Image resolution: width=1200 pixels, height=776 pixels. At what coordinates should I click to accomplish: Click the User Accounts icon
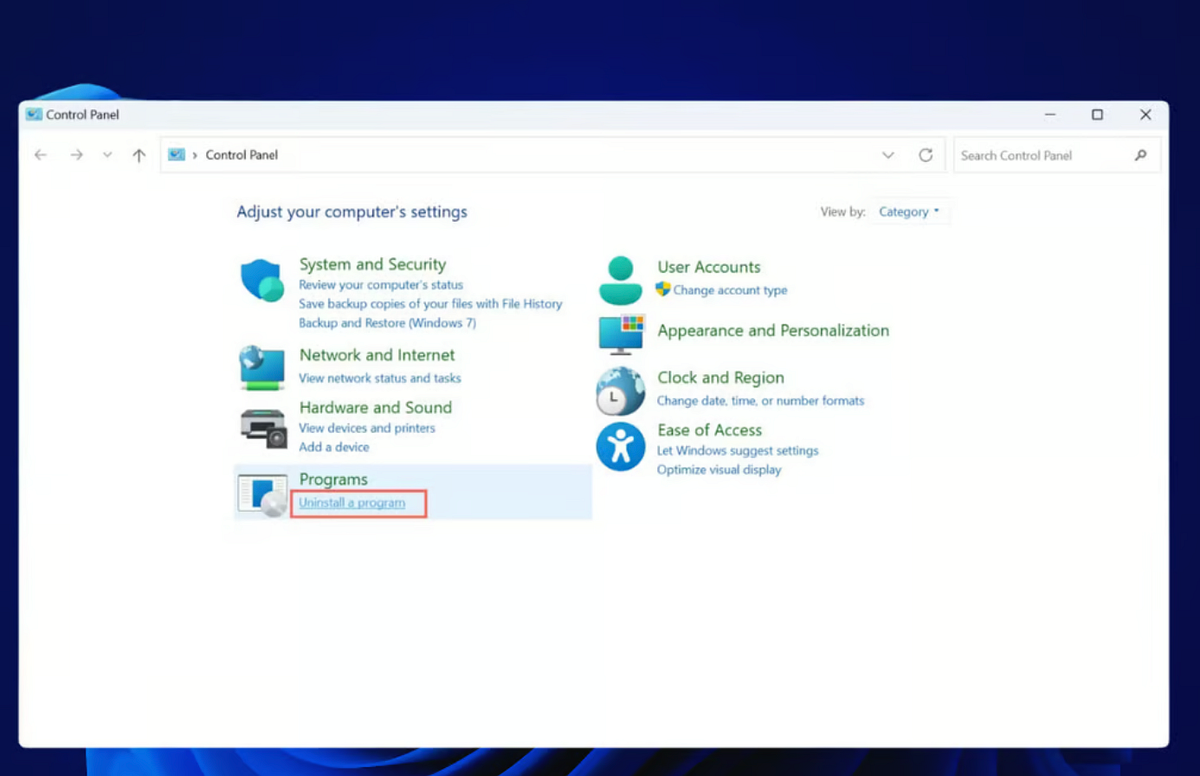click(x=620, y=278)
